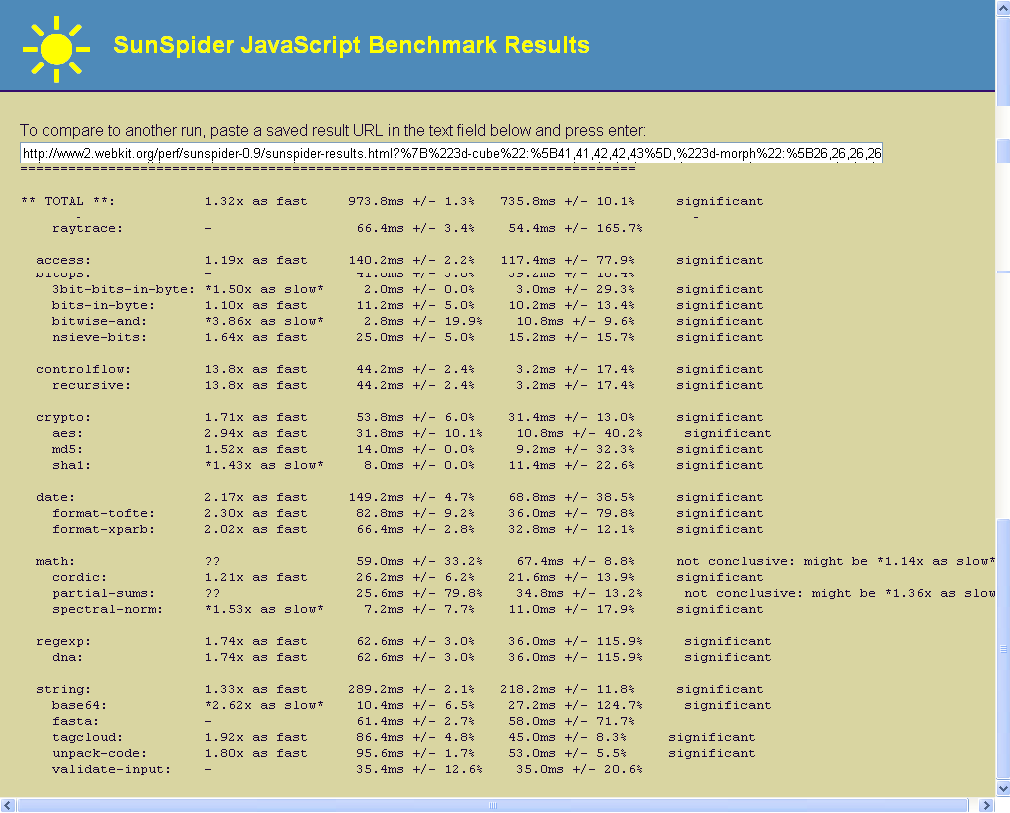Click the '13.8x as fast' controlflow value
1010x813 pixels.
click(256, 370)
